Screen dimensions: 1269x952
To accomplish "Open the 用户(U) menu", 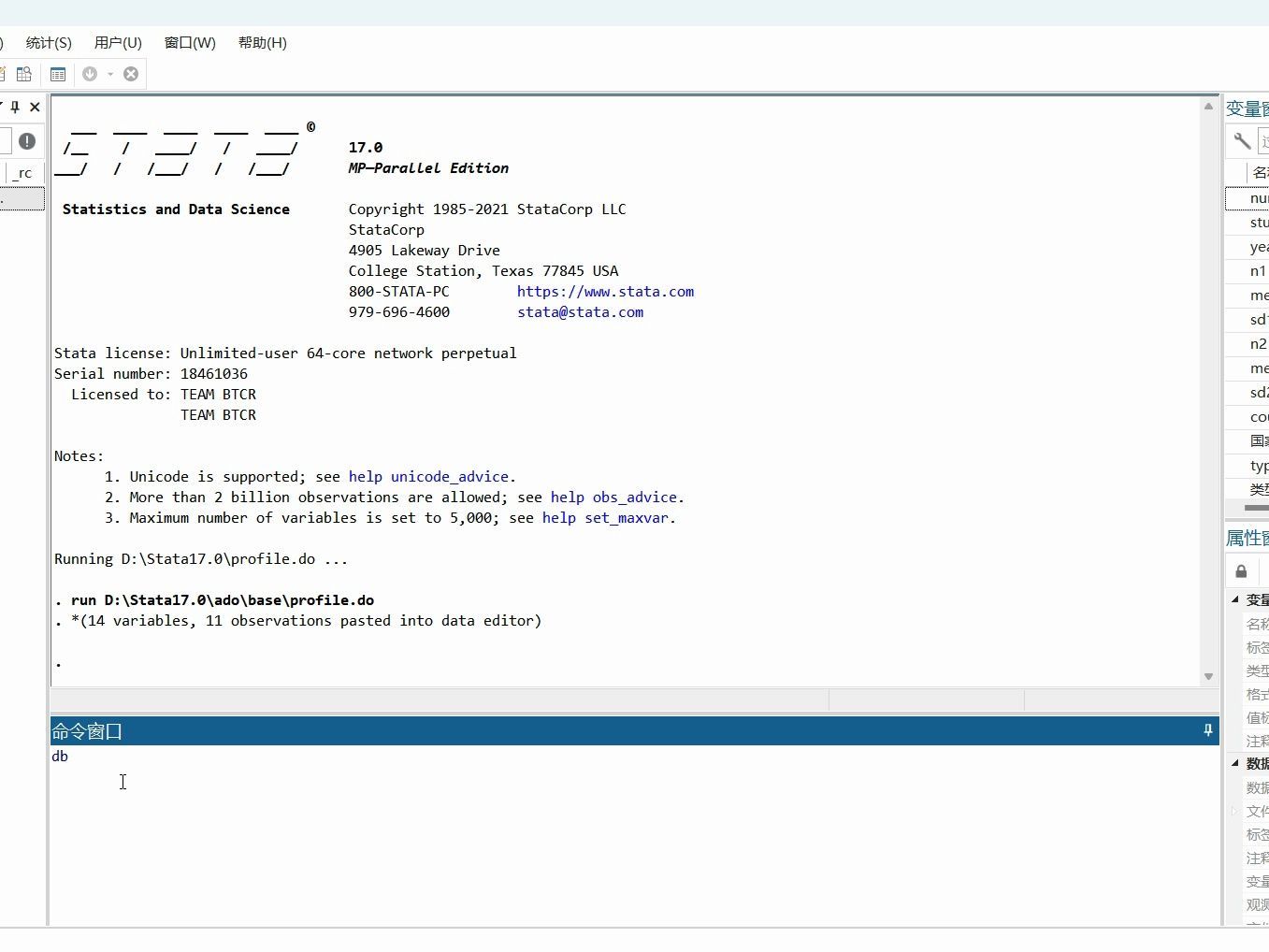I will pos(118,43).
